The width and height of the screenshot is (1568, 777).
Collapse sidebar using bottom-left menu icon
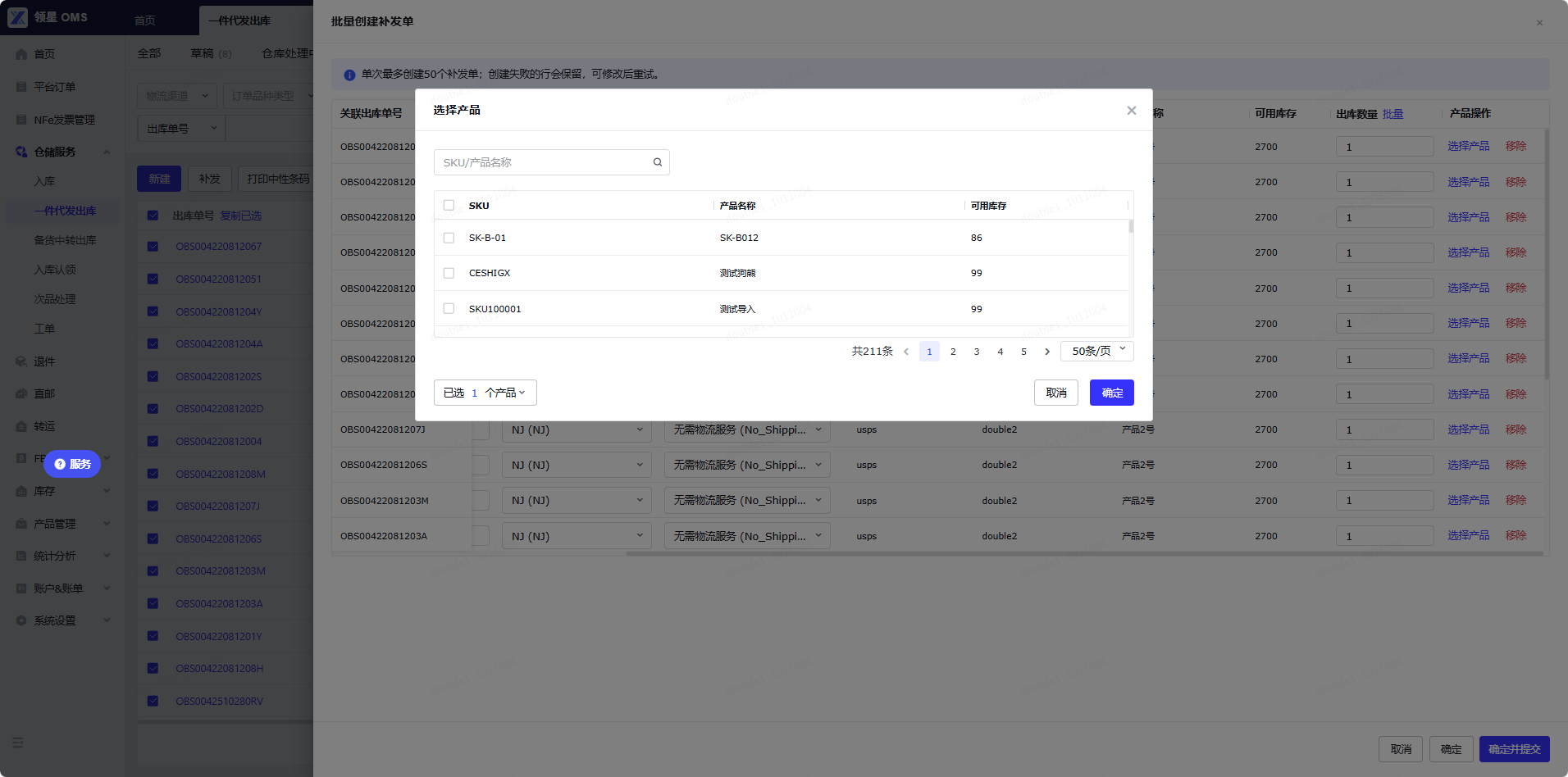click(x=17, y=743)
